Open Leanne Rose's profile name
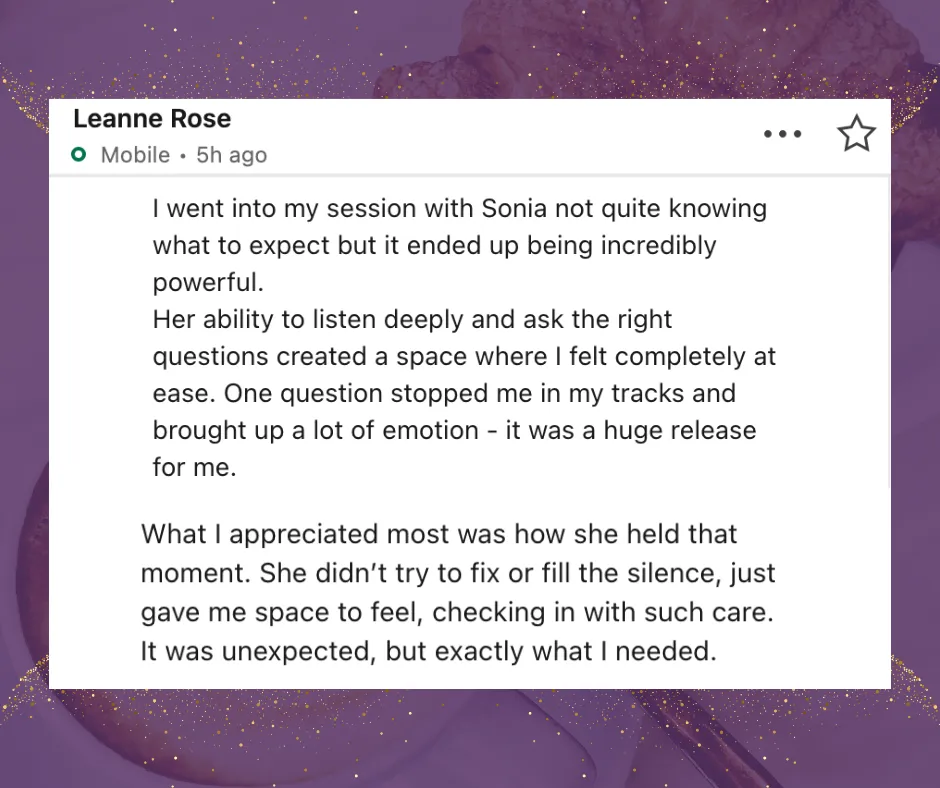Viewport: 940px width, 788px height. coord(152,119)
